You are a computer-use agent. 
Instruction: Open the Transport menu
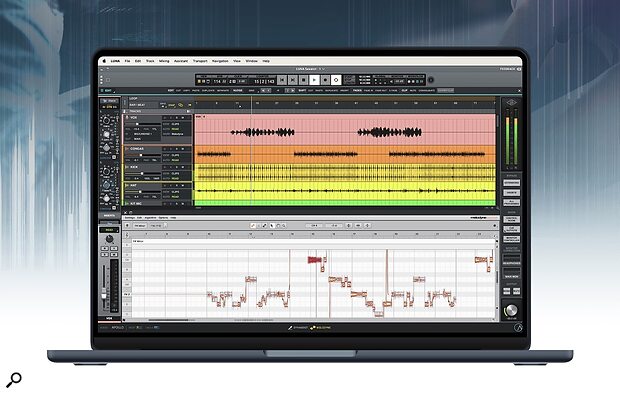pos(200,61)
